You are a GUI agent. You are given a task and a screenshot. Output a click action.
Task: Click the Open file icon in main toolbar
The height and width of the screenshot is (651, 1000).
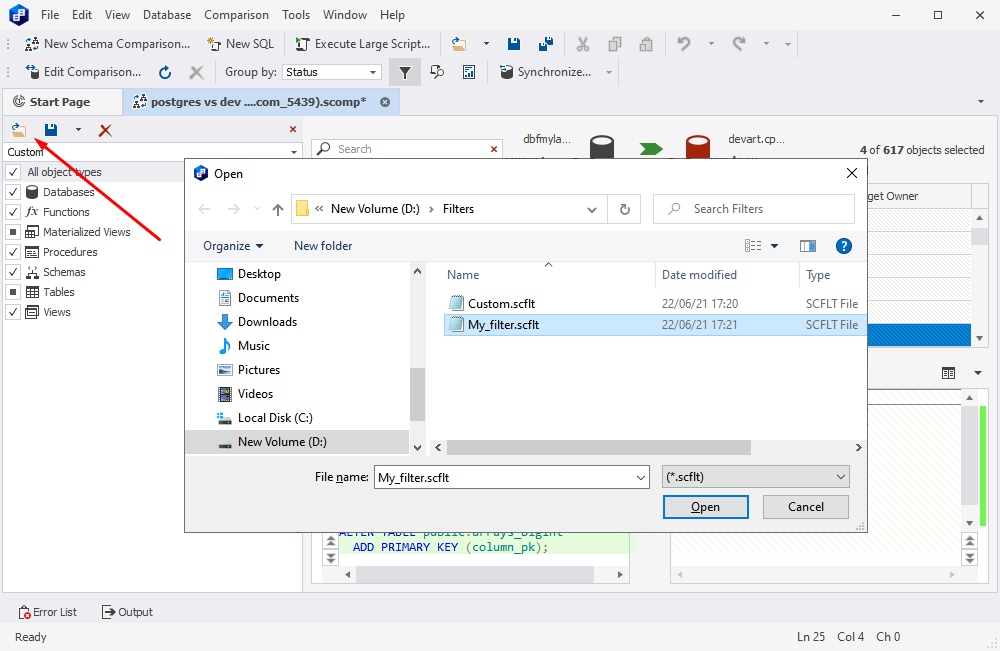click(x=459, y=44)
